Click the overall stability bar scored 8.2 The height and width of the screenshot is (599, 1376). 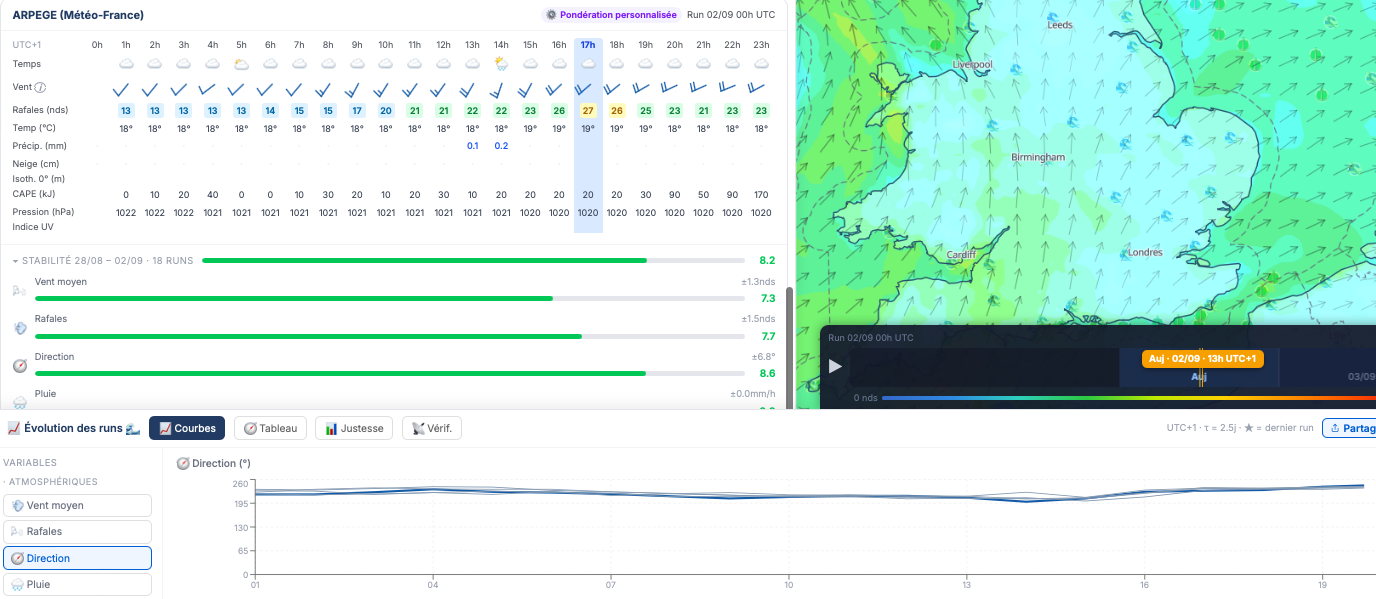click(x=474, y=260)
